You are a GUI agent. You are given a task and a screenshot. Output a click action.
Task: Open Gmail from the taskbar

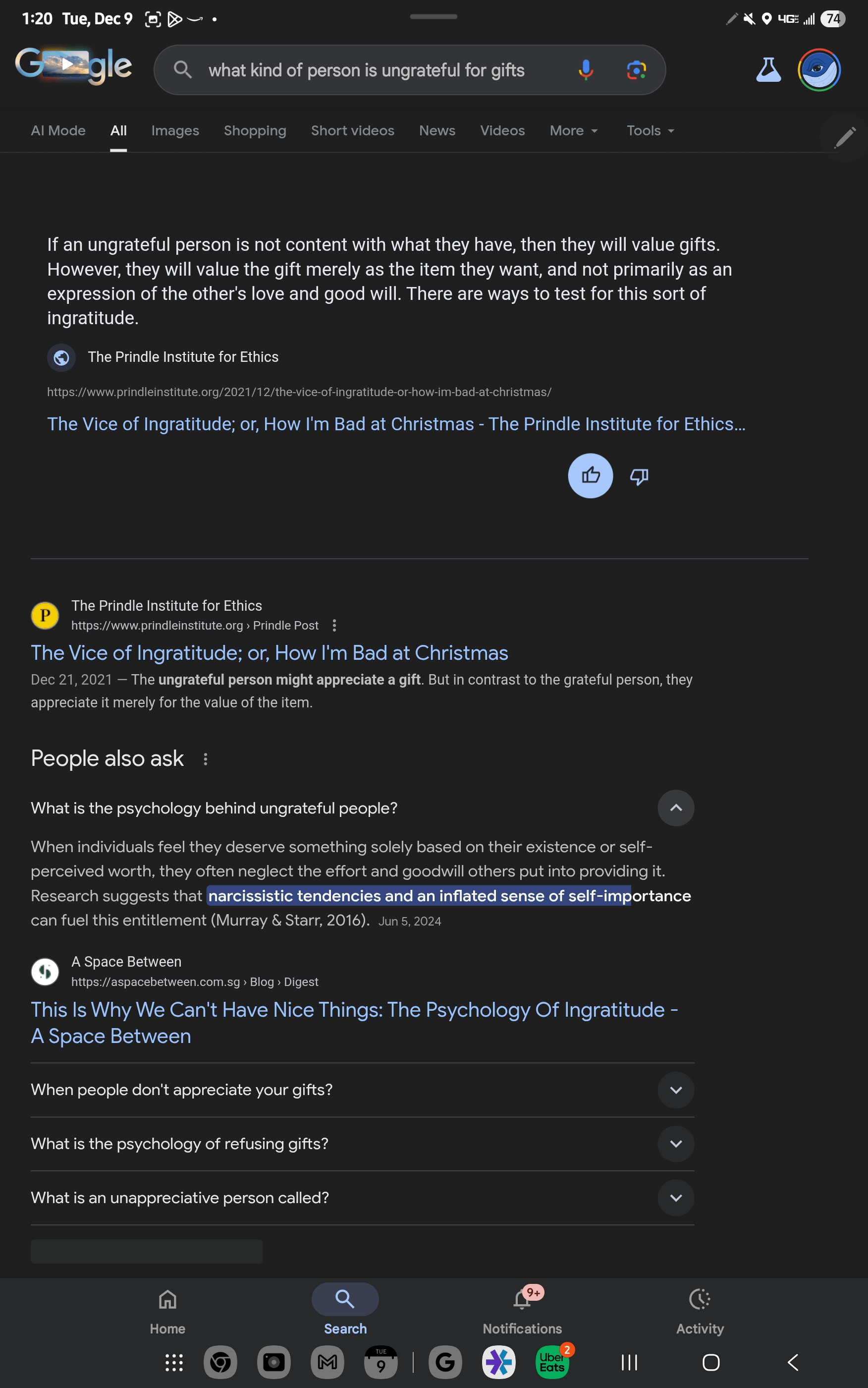[x=327, y=1362]
